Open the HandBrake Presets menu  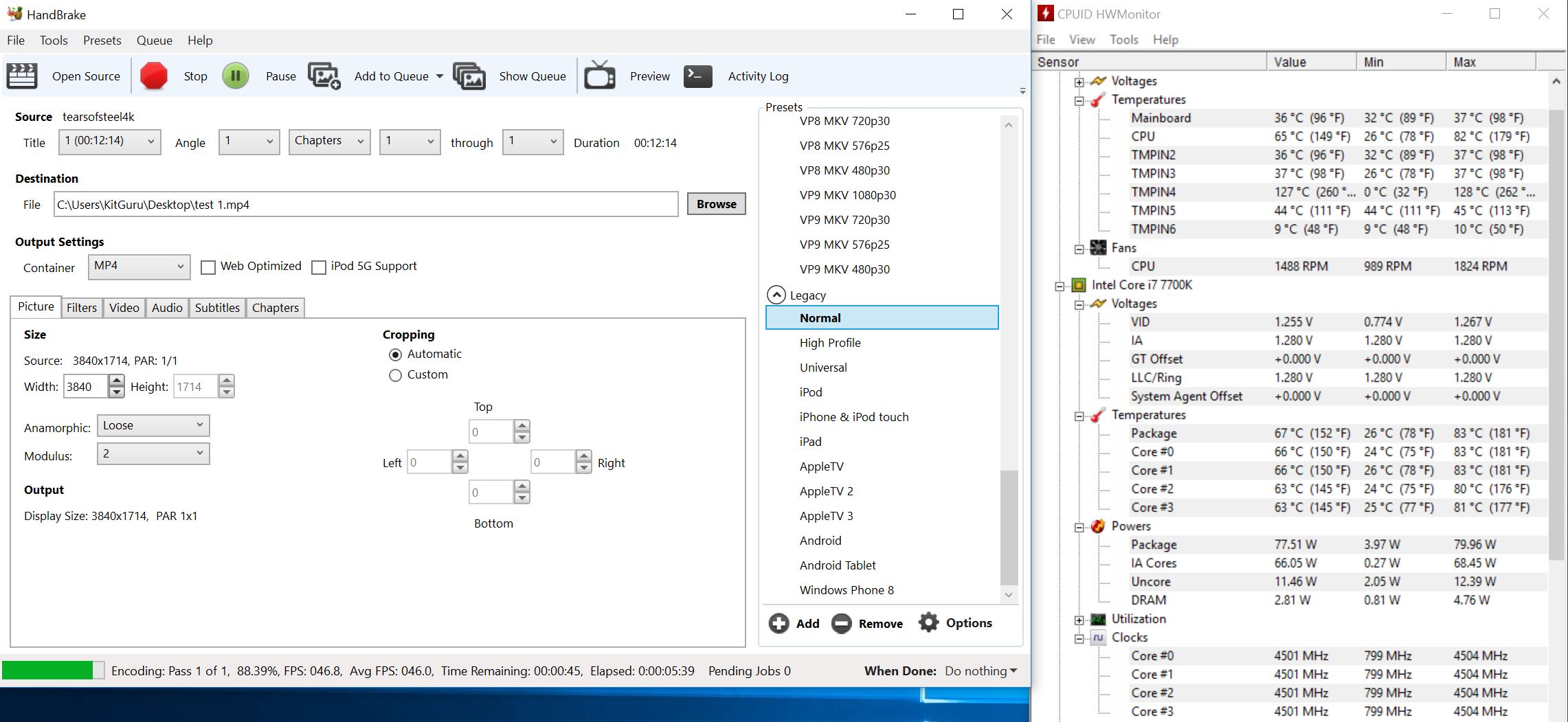102,41
